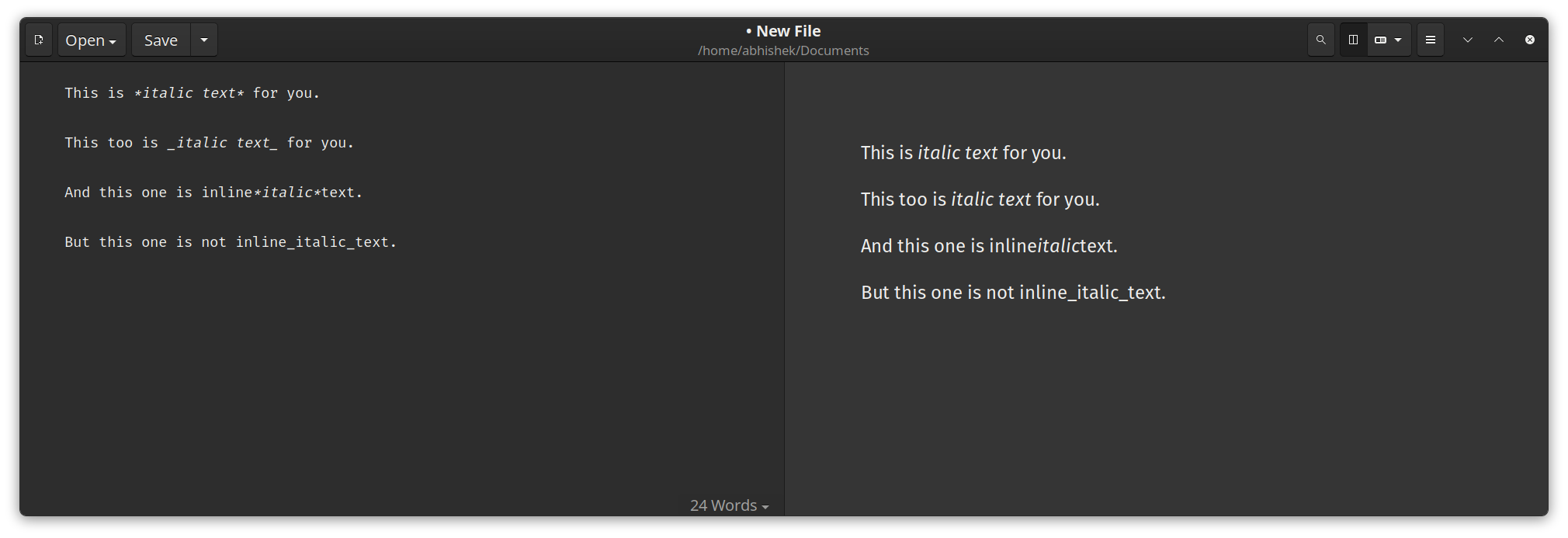The height and width of the screenshot is (538, 1568).
Task: Open the file chooser dropdown
Action: [x=91, y=40]
